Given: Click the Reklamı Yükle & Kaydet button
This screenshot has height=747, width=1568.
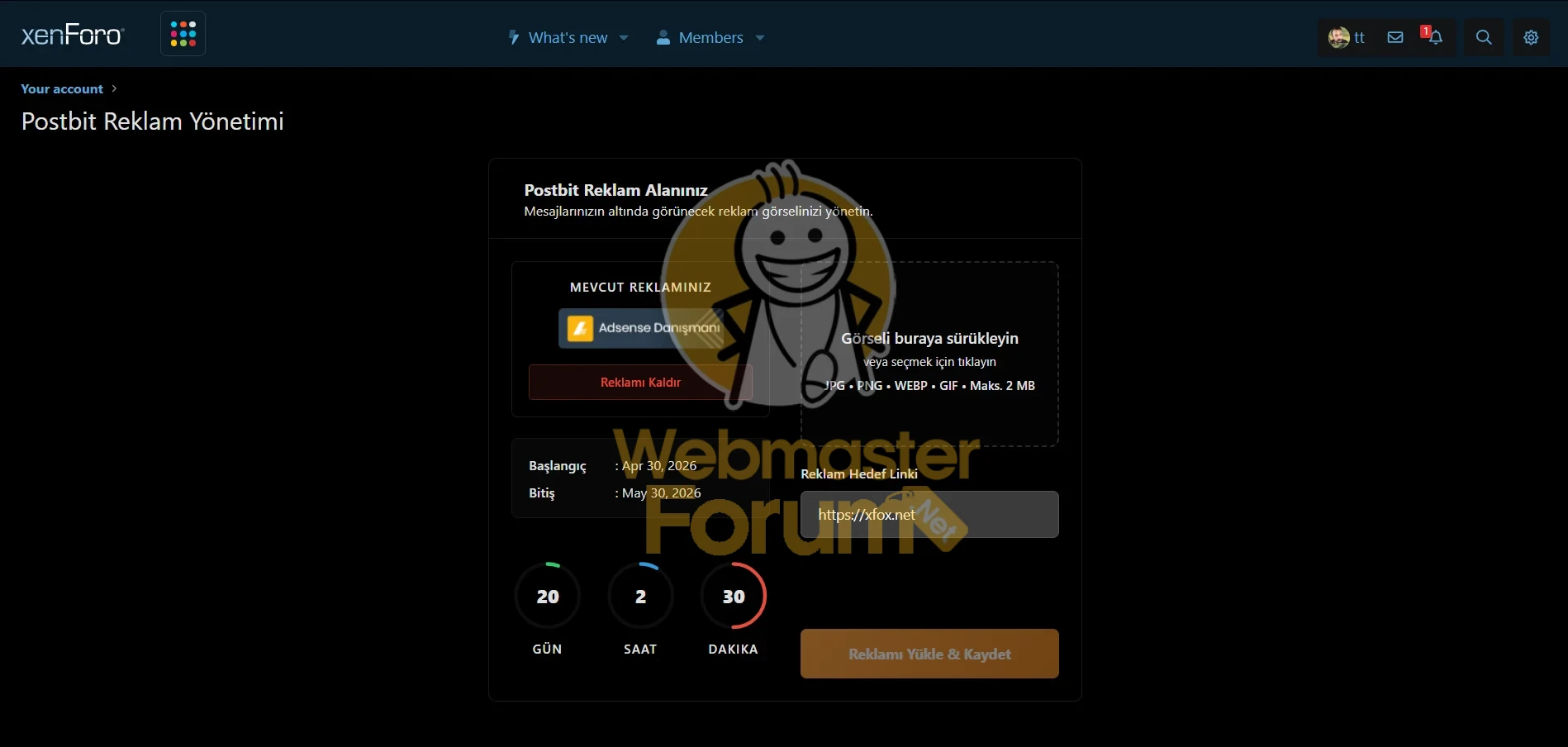Looking at the screenshot, I should click(x=929, y=654).
